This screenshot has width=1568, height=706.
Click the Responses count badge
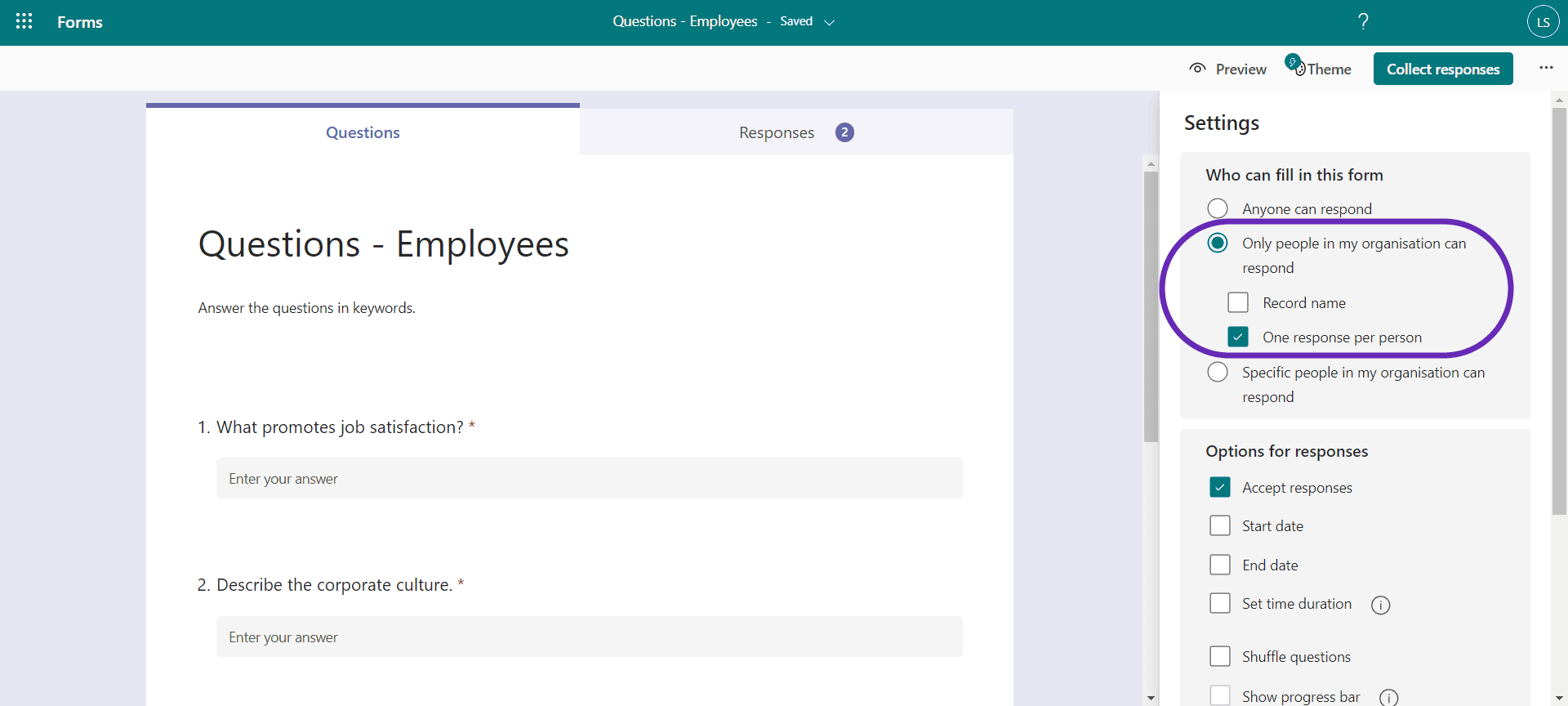844,132
